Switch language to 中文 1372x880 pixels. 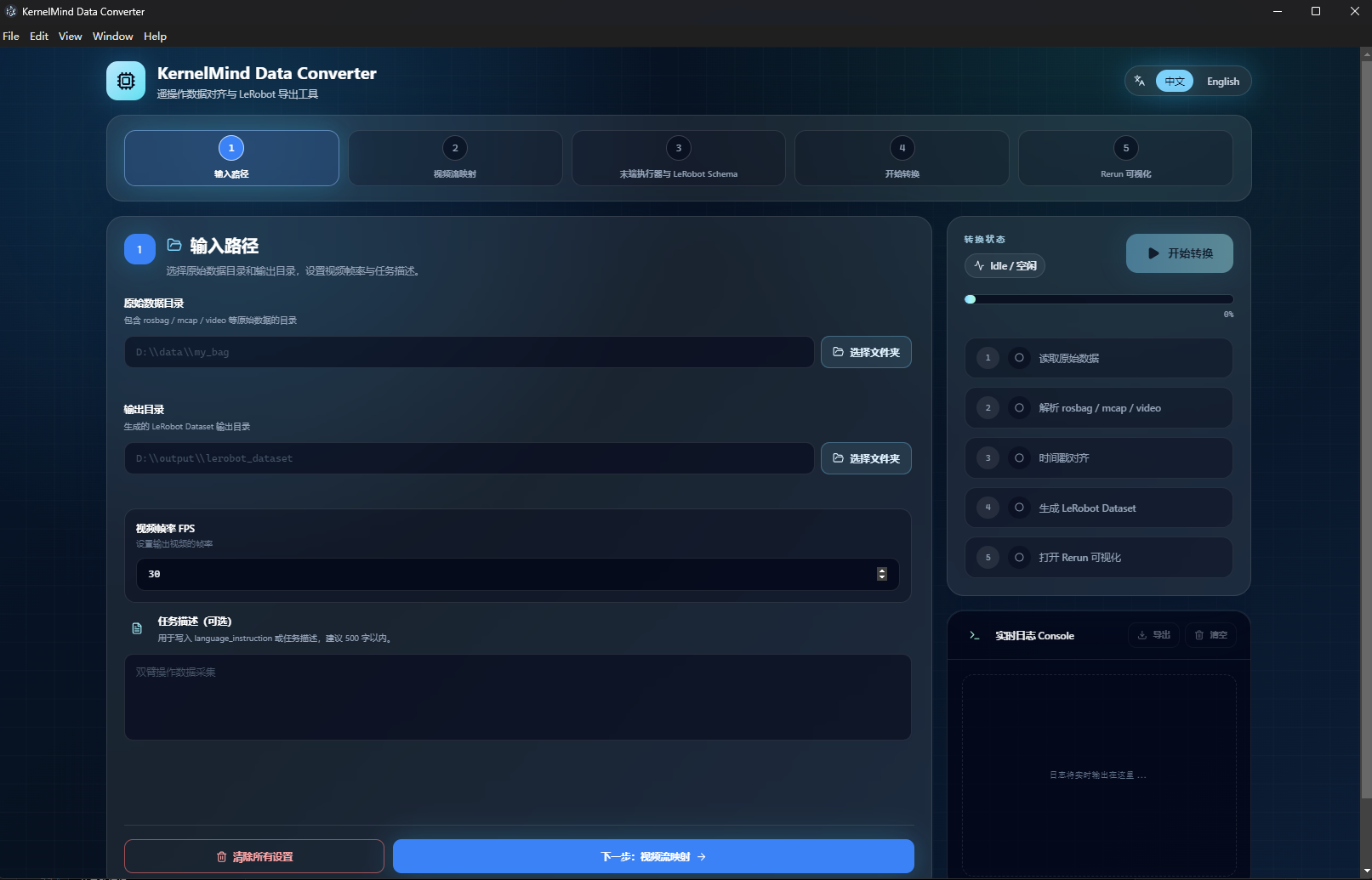(1175, 81)
